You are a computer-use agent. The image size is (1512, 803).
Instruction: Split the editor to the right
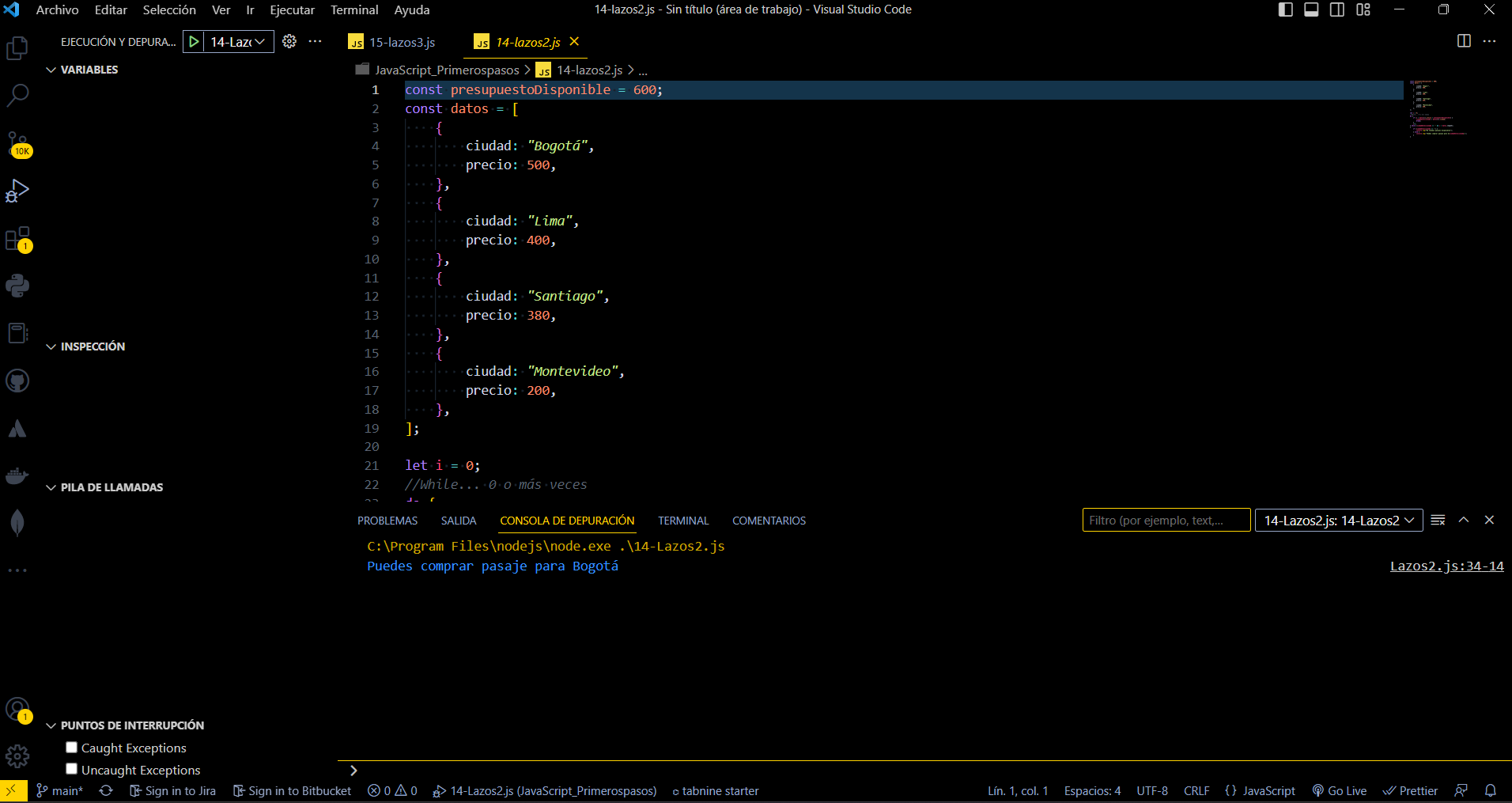(1464, 41)
